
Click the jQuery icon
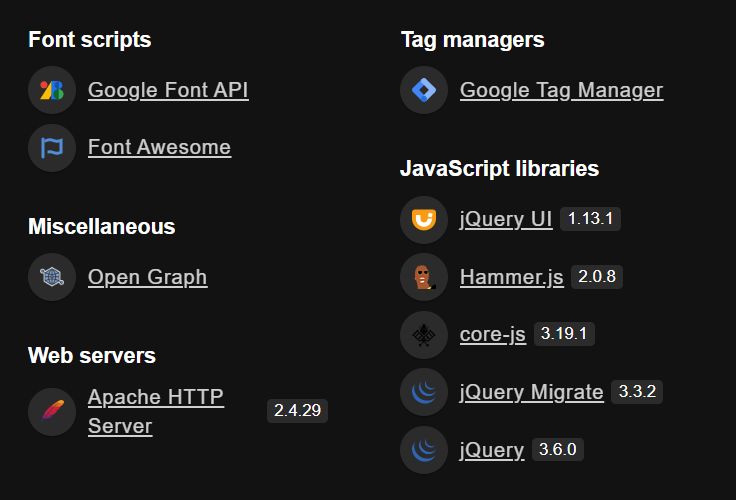click(x=424, y=450)
